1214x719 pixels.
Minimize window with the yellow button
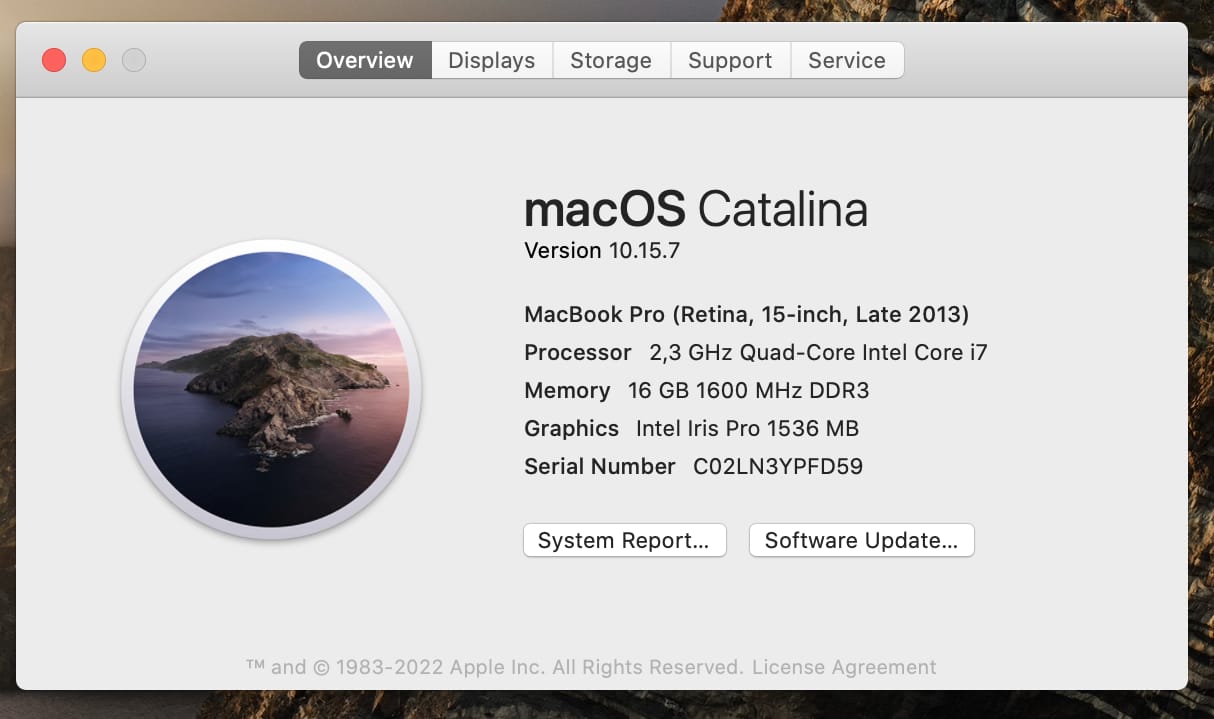[94, 60]
